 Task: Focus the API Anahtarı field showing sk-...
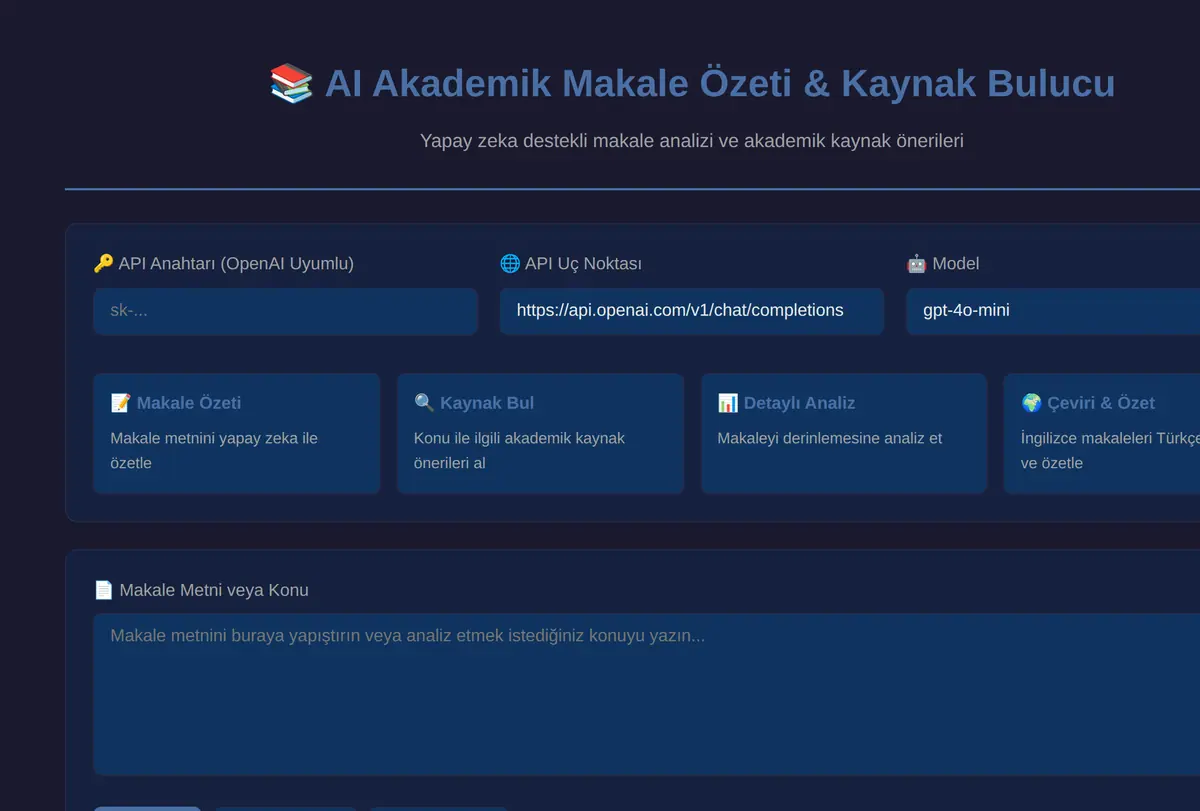(x=285, y=311)
